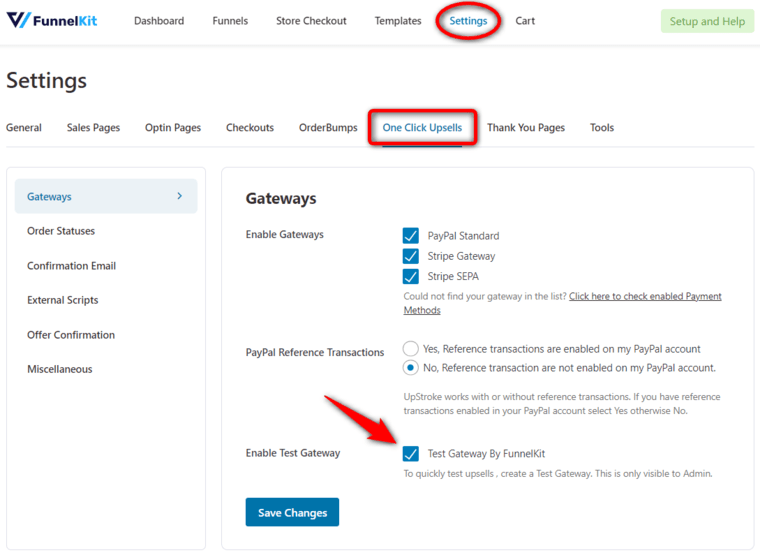This screenshot has width=760, height=555.
Task: Click the Setup and Help button
Action: 707,21
